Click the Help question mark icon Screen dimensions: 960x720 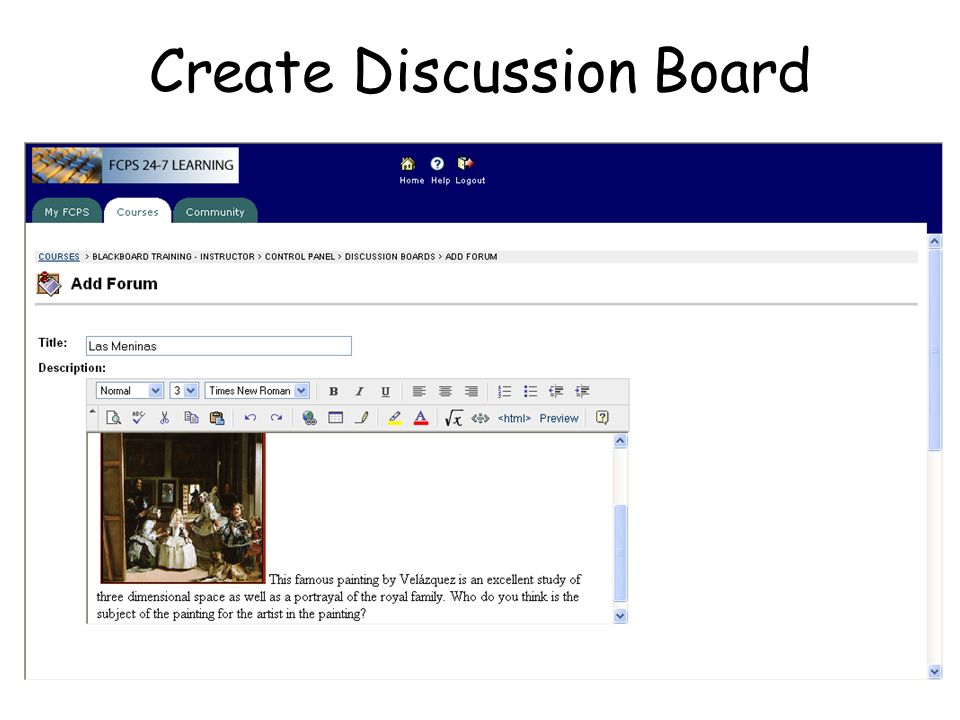[x=437, y=163]
